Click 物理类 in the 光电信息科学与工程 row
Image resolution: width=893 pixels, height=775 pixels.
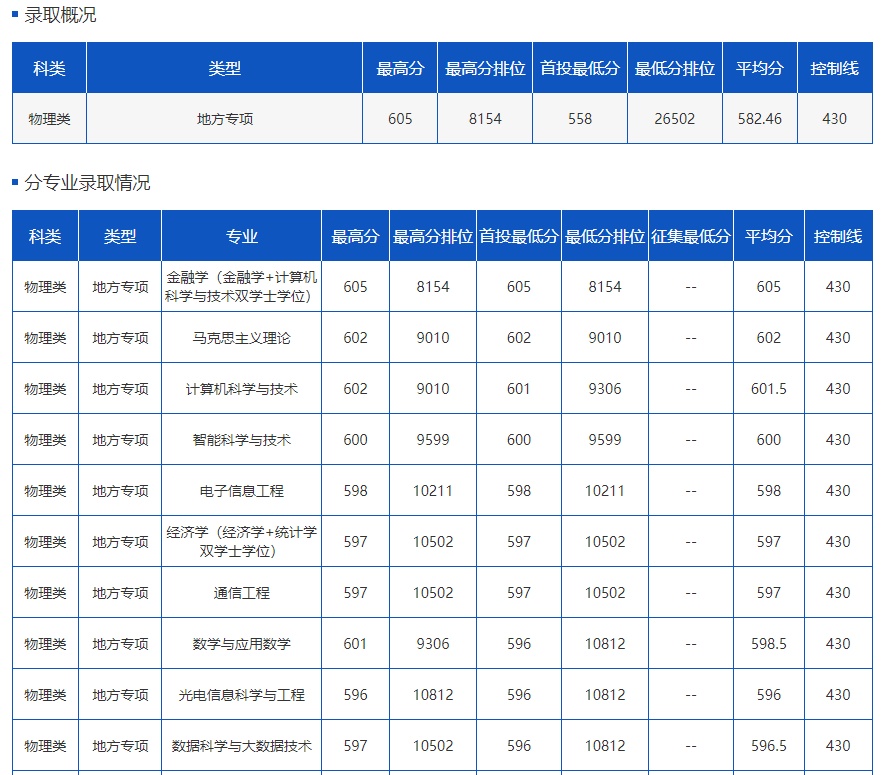click(x=45, y=695)
